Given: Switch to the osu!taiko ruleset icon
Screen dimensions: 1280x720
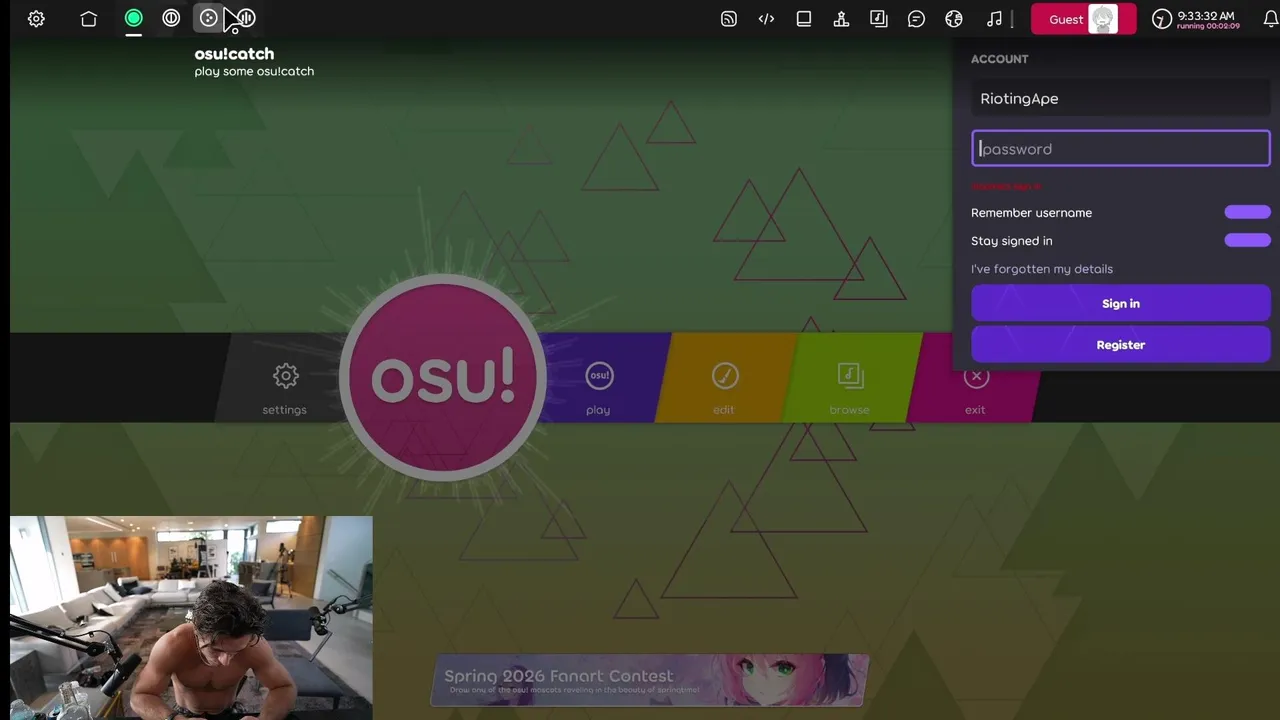Looking at the screenshot, I should (x=171, y=18).
